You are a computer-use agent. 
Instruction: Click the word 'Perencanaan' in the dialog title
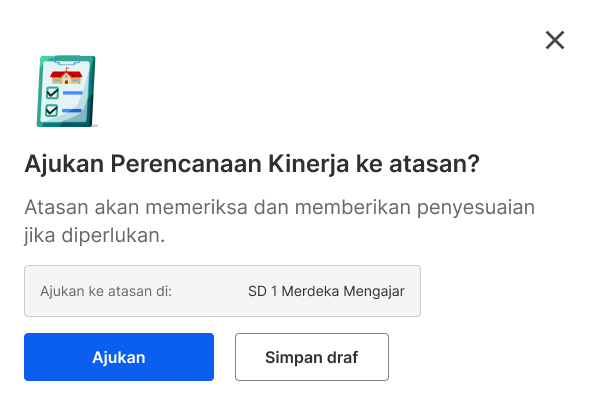coord(186,164)
